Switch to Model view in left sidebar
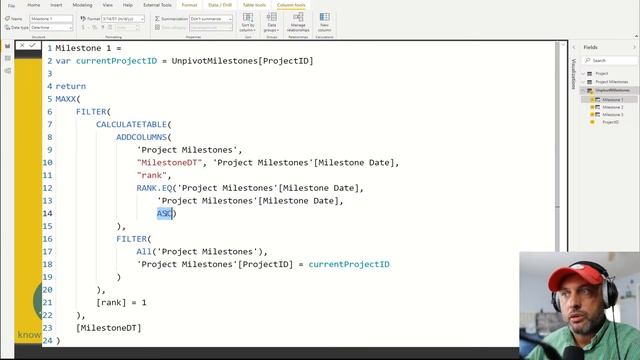This screenshot has height=360, width=640. [7, 71]
